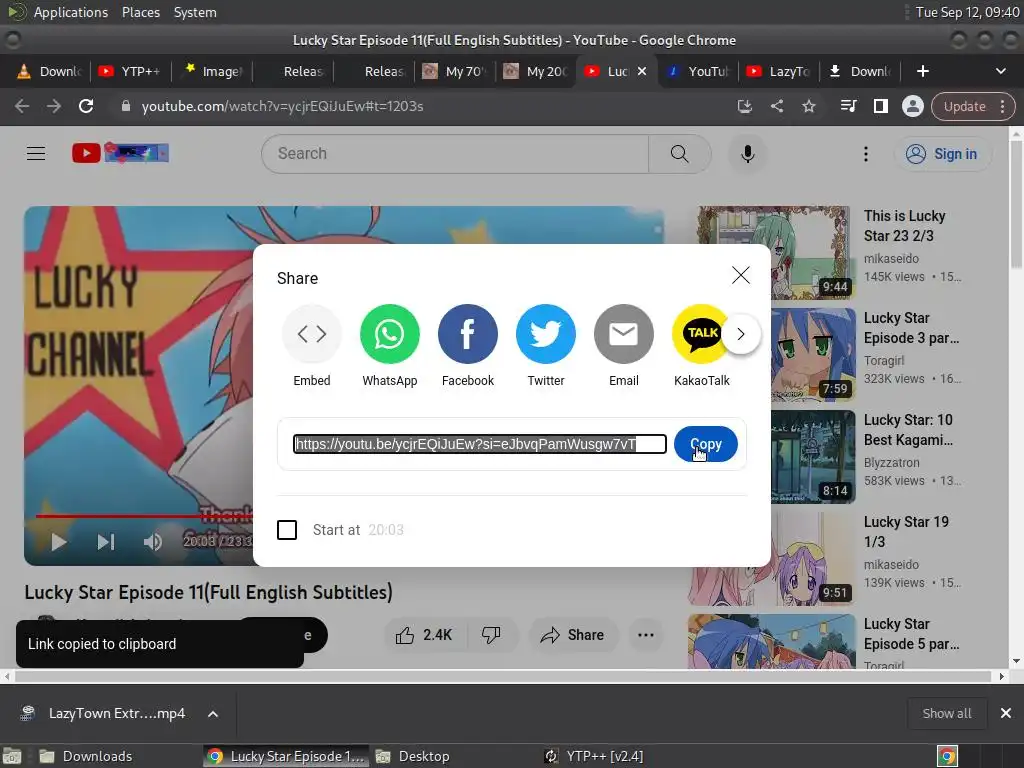Reload the page with refresh icon
The height and width of the screenshot is (768, 1024).
(x=86, y=106)
